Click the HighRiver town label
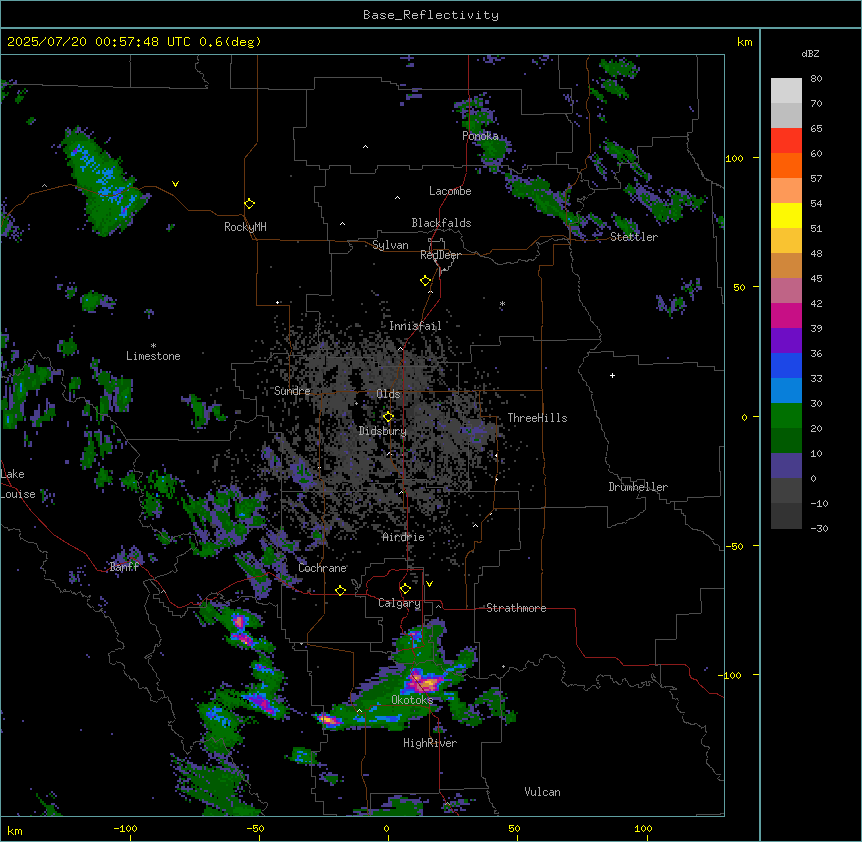862x842 pixels. pos(430,743)
